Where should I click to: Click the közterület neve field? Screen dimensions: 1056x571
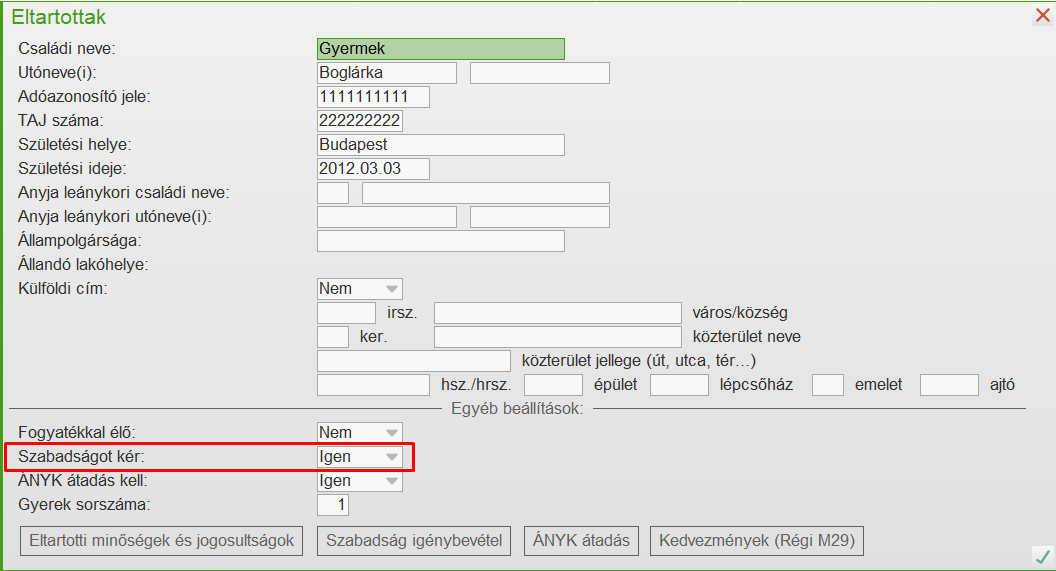click(558, 337)
